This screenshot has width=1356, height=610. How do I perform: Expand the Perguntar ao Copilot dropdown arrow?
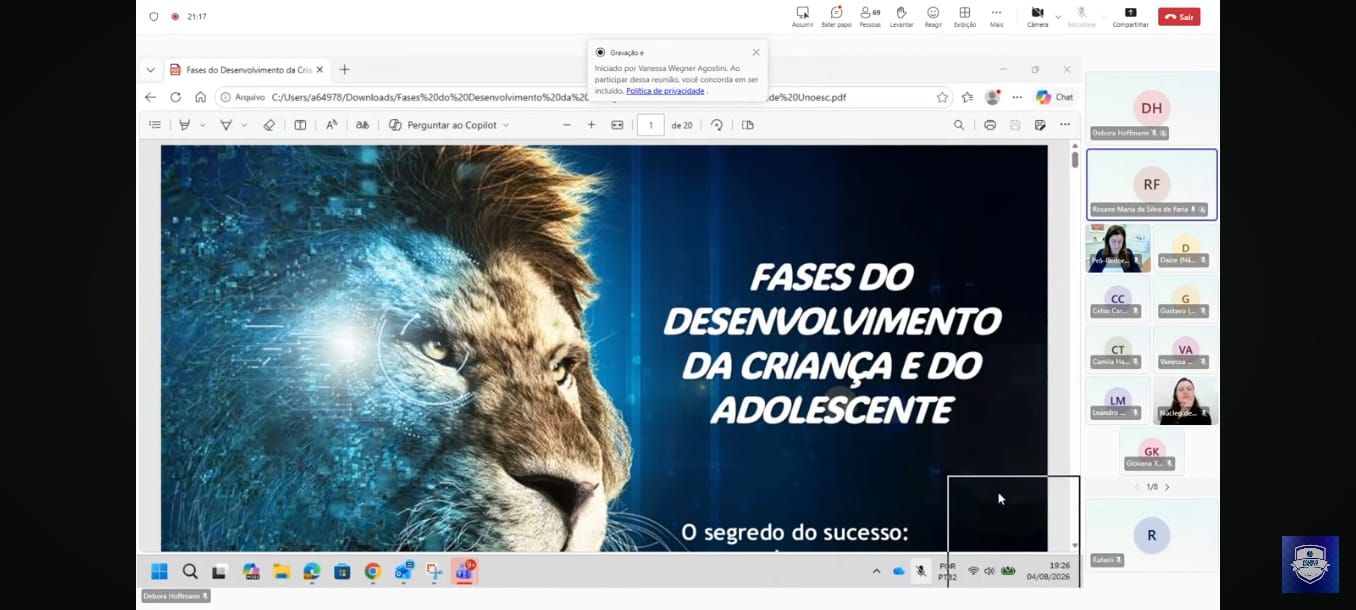tap(506, 125)
